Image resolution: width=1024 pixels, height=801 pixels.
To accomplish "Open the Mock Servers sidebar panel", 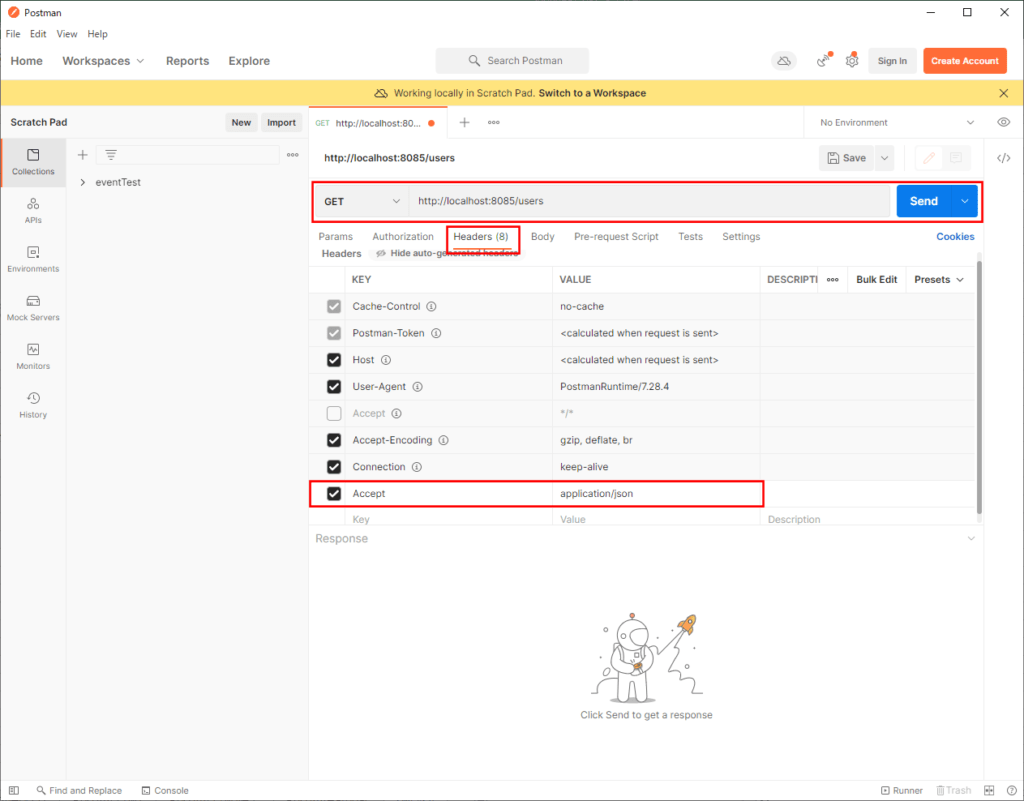I will coord(33,308).
